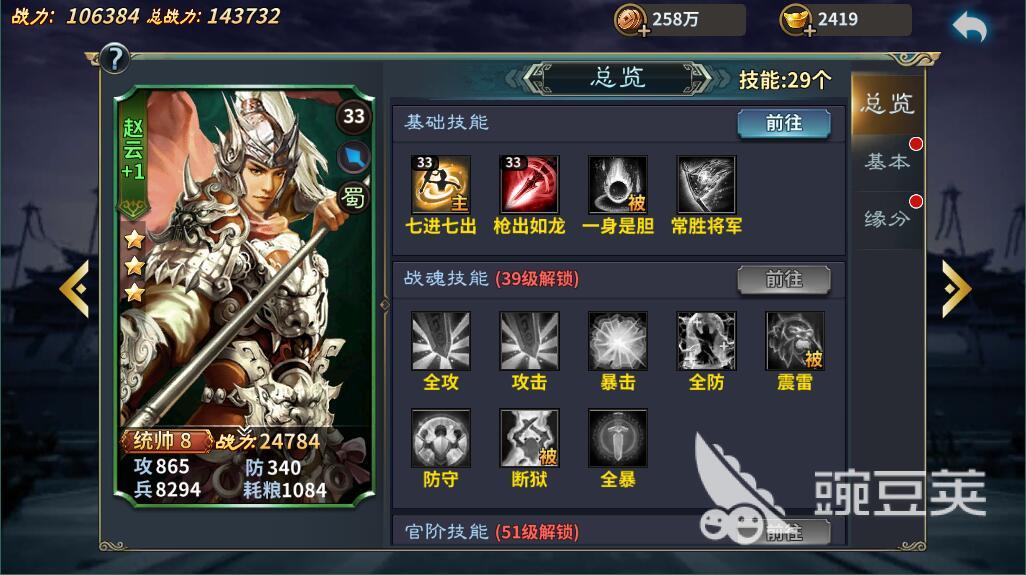Select the 暴击 critical skill icon

pyautogui.click(x=617, y=341)
